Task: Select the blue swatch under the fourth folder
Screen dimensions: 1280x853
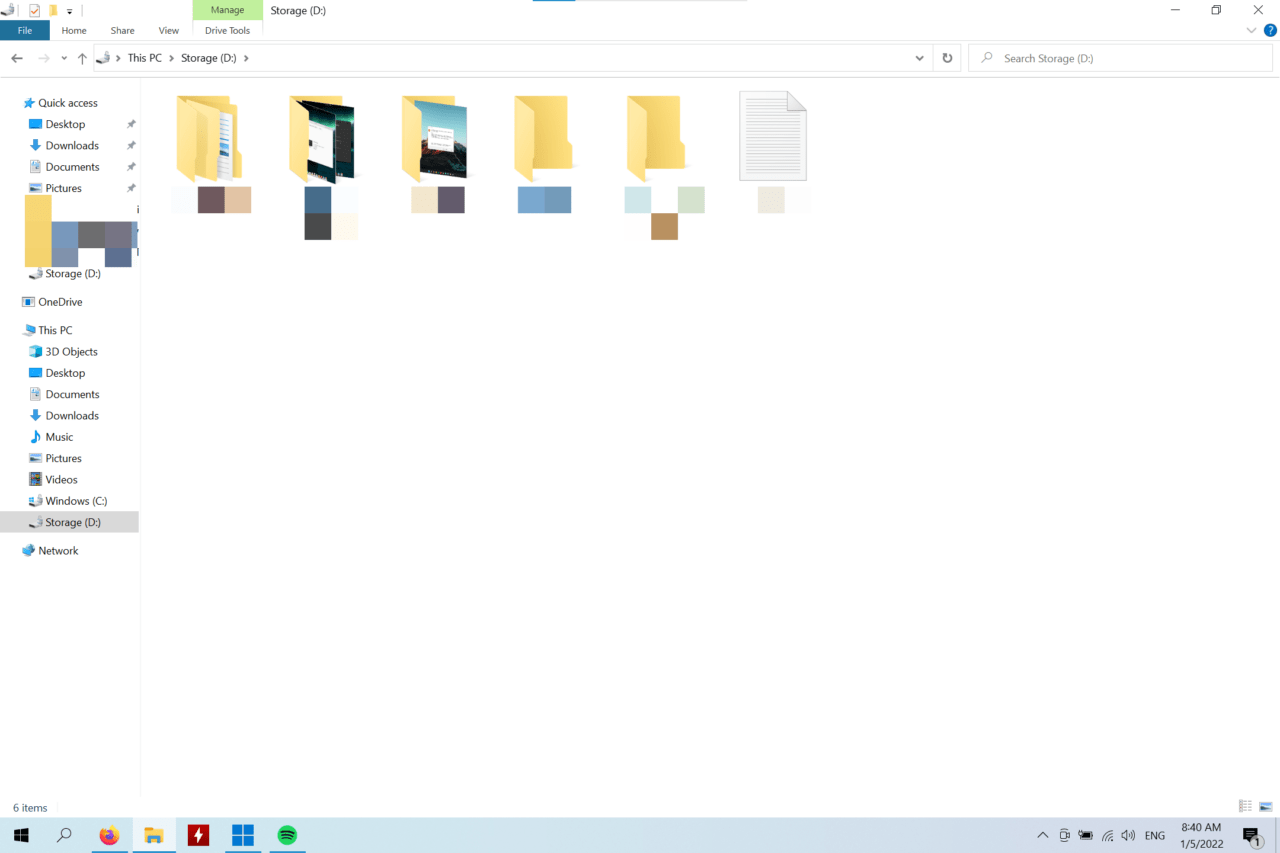Action: 543,199
